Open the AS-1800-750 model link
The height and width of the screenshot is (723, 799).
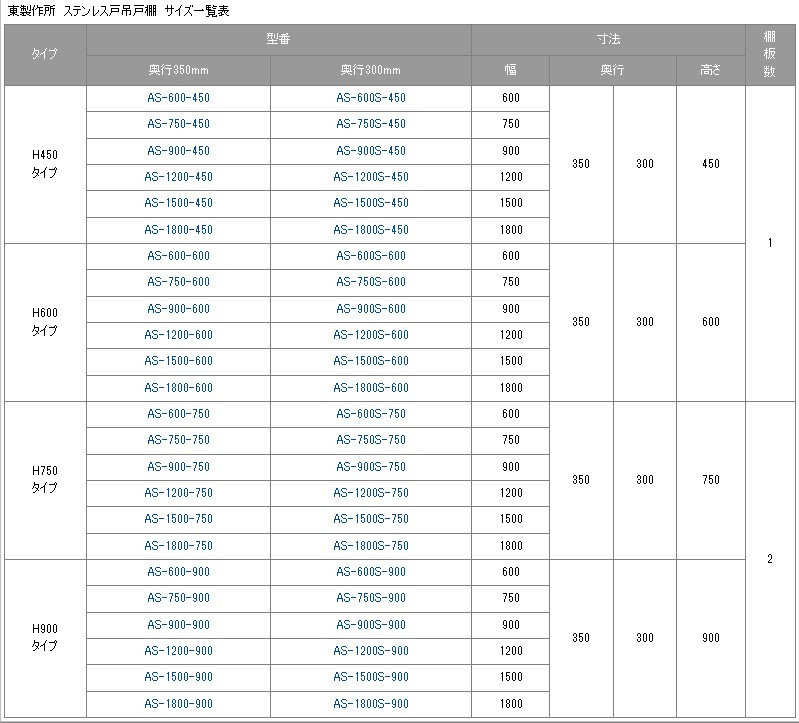pyautogui.click(x=178, y=546)
